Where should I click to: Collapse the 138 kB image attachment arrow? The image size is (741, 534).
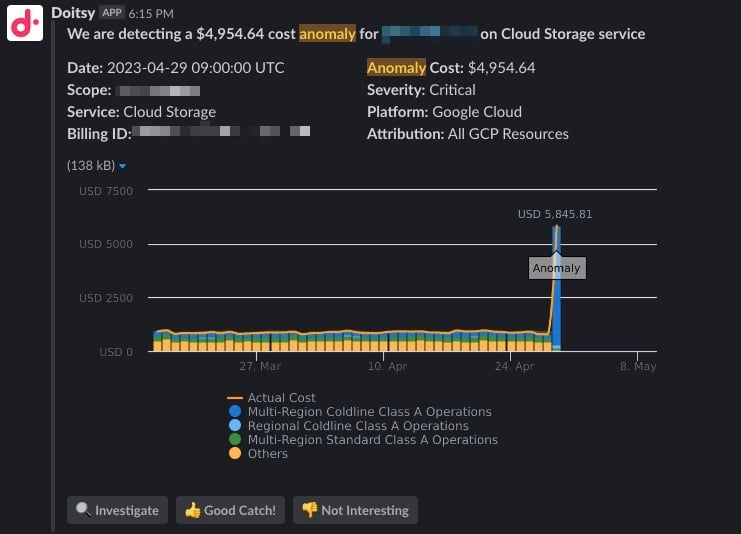(122, 166)
